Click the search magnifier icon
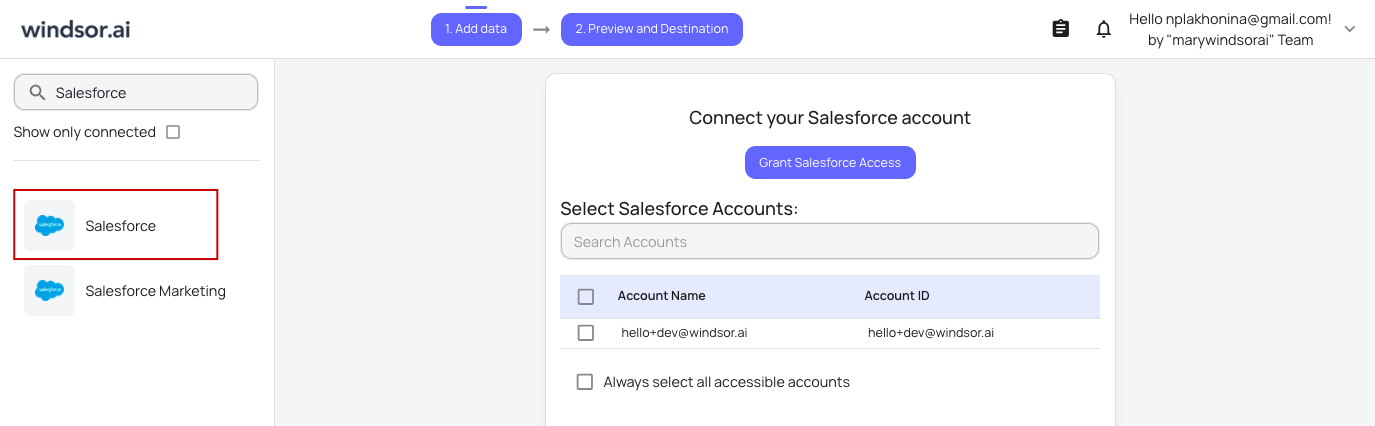 [x=38, y=93]
